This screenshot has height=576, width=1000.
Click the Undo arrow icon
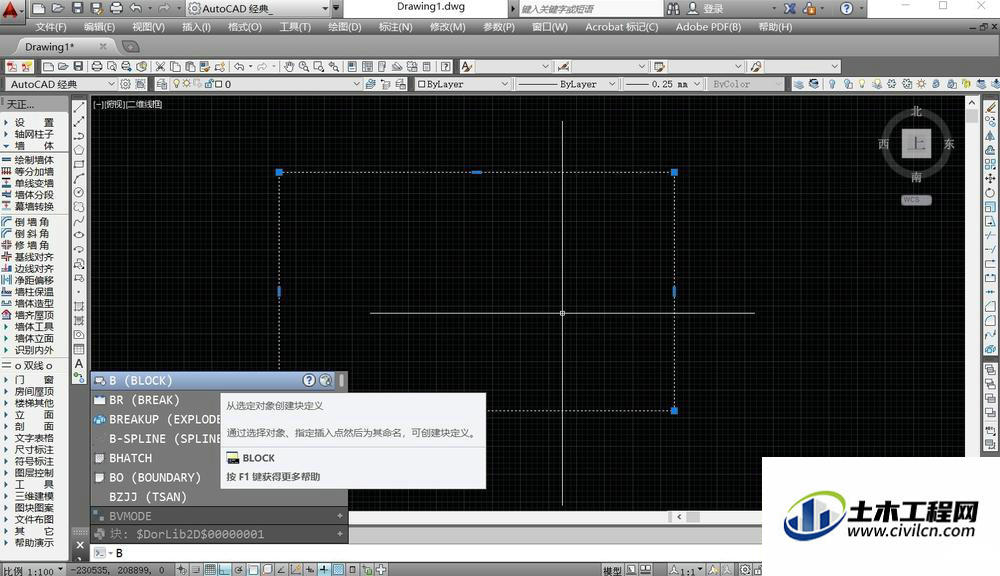239,66
